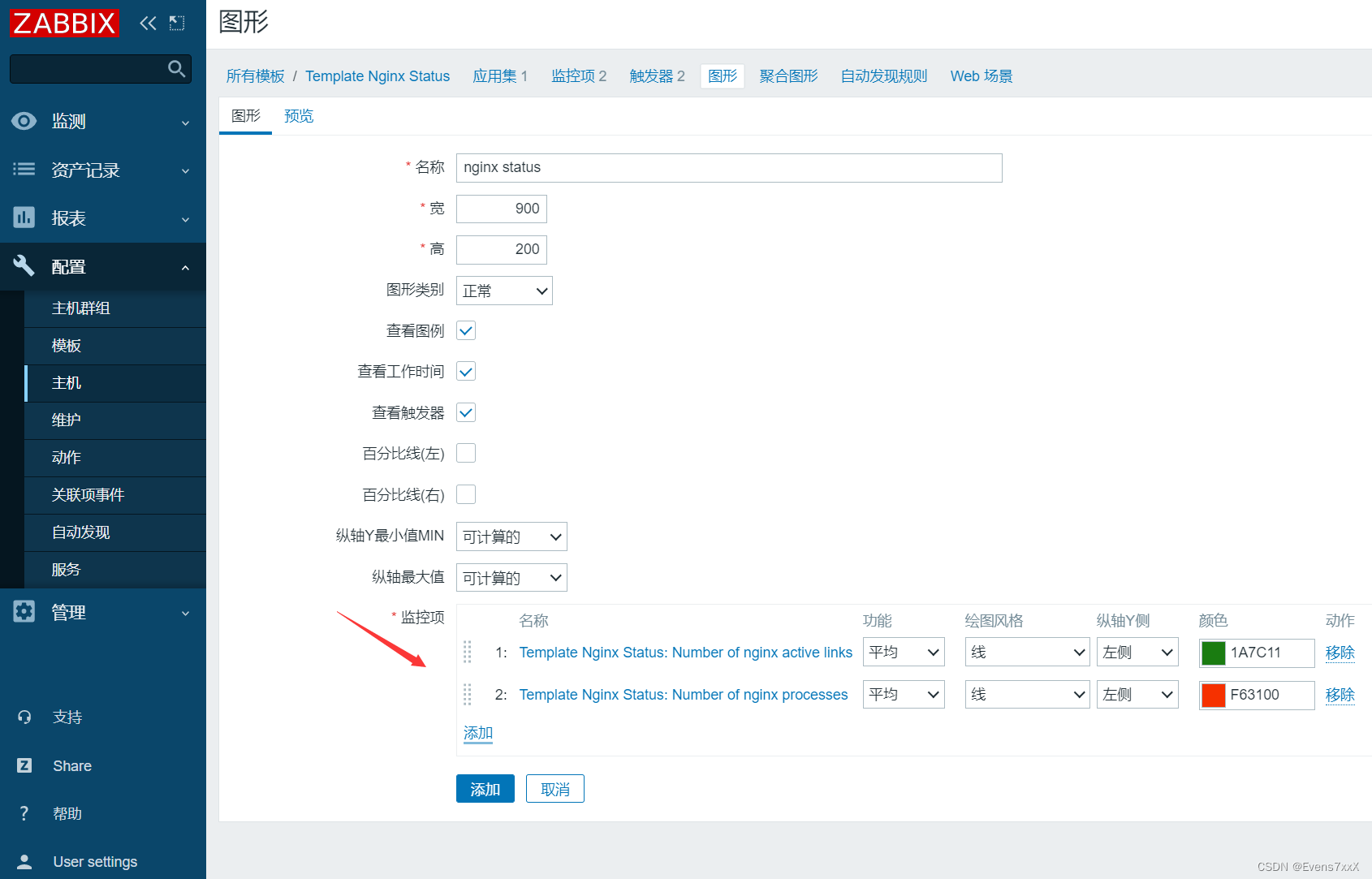Click the 配置 wrench icon
Viewport: 1372px width, 879px height.
tap(24, 266)
